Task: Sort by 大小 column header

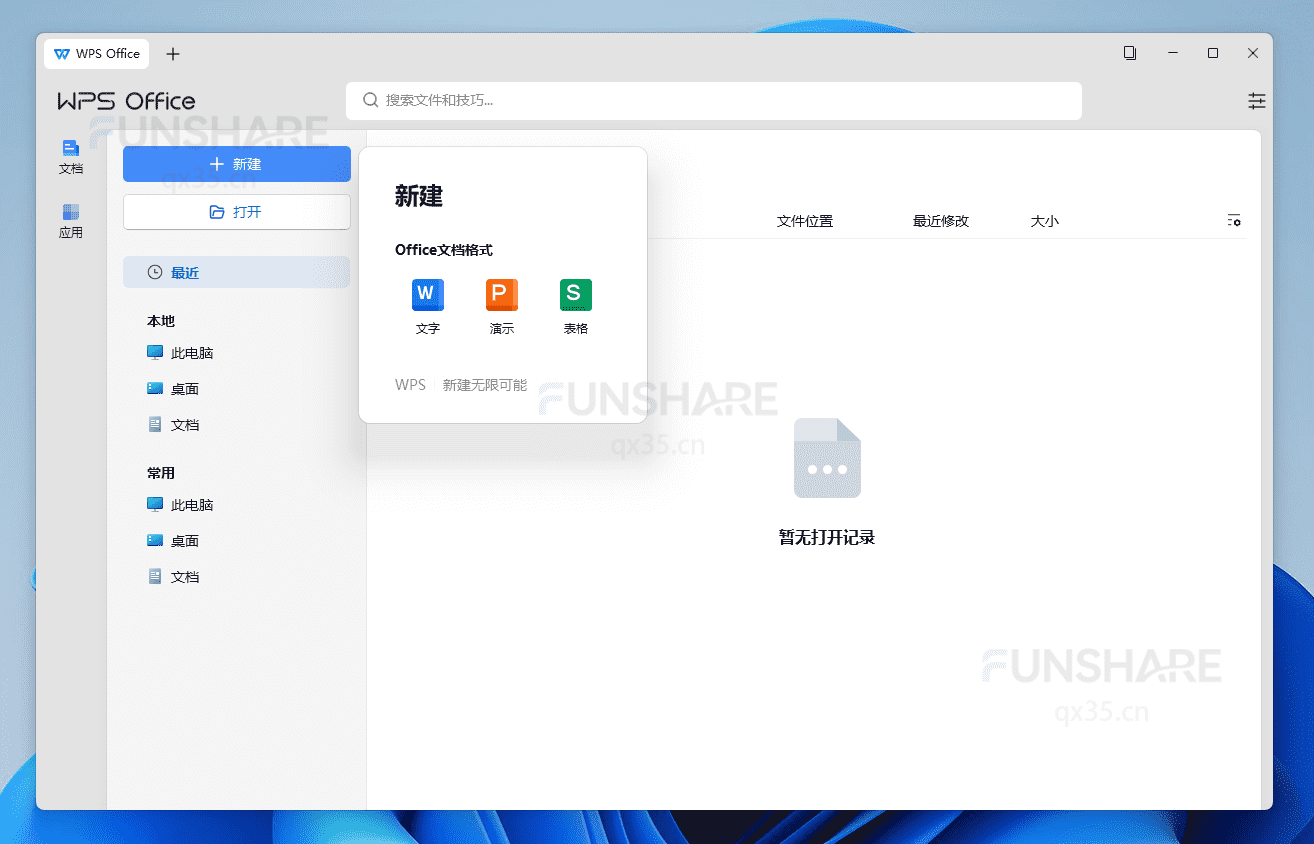Action: (1044, 221)
